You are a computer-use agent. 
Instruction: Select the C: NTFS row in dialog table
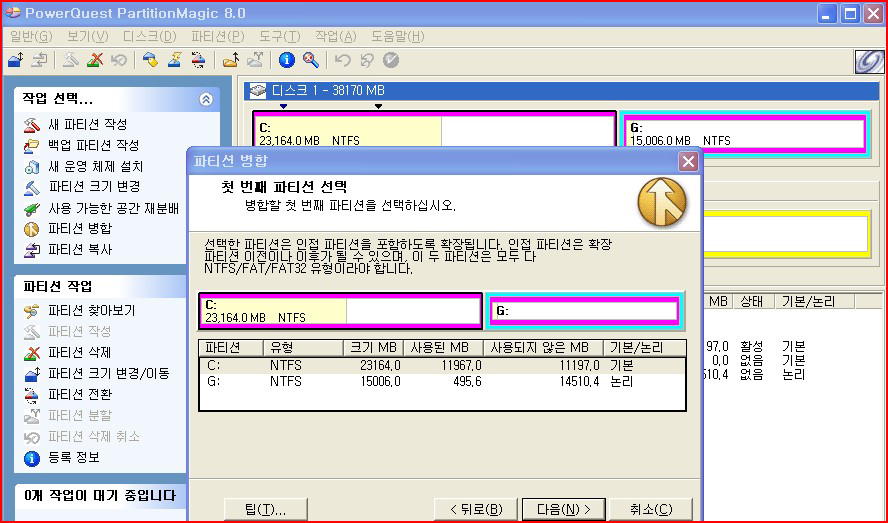tap(442, 365)
